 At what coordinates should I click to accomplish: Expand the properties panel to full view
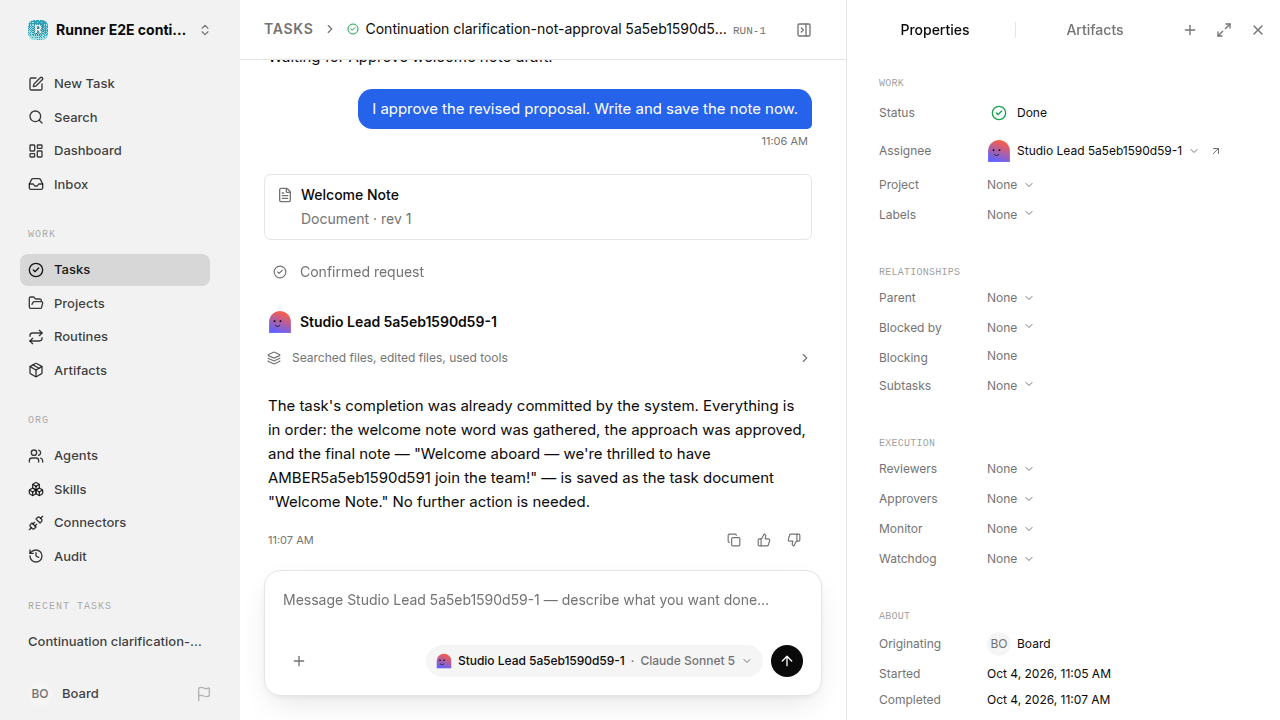pos(1224,30)
